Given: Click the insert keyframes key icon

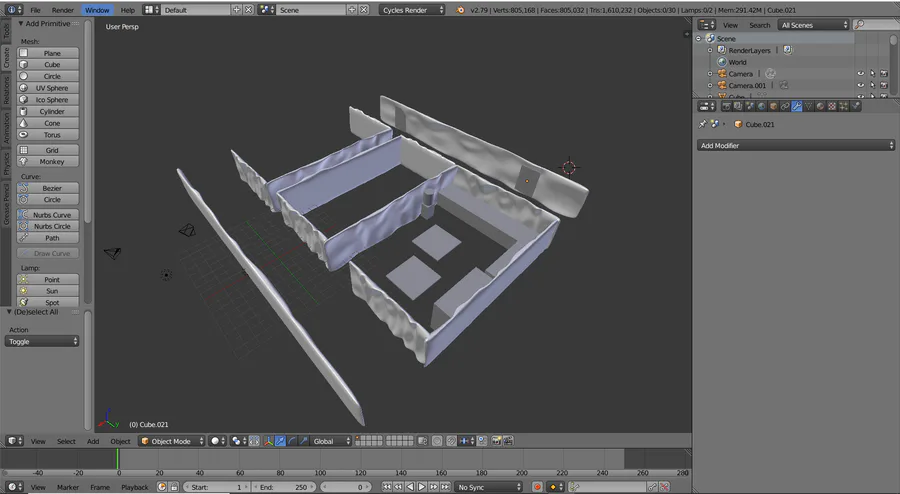Looking at the screenshot, I should [x=653, y=487].
